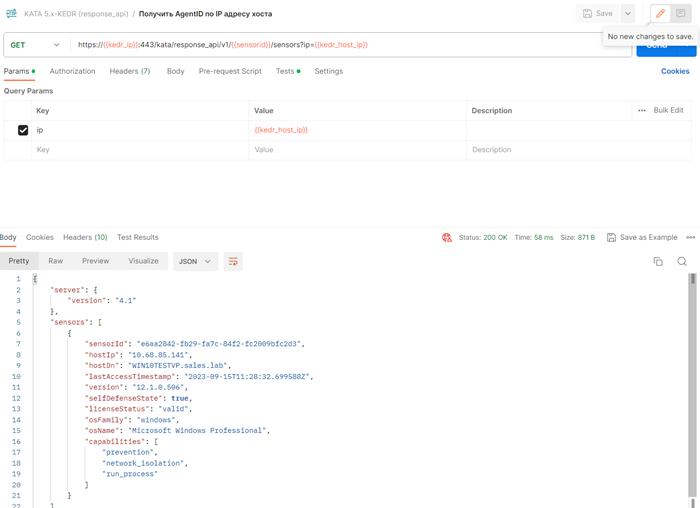The width and height of the screenshot is (700, 508).
Task: Copy response body using copy icon
Action: click(x=658, y=261)
